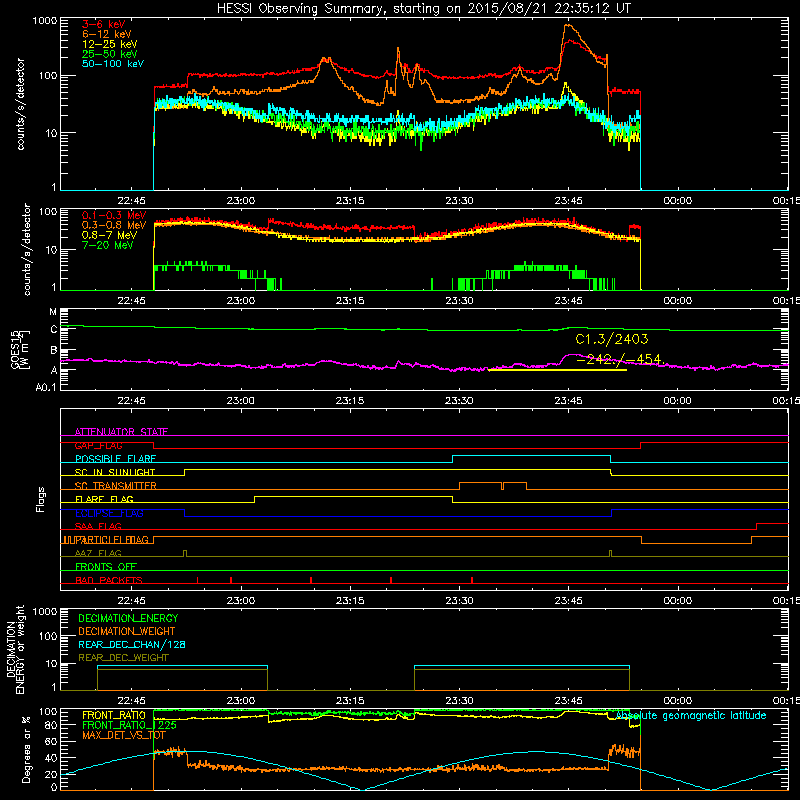This screenshot has width=800, height=800.
Task: Click the 23:00 tick label under top plot
Action: (240, 201)
